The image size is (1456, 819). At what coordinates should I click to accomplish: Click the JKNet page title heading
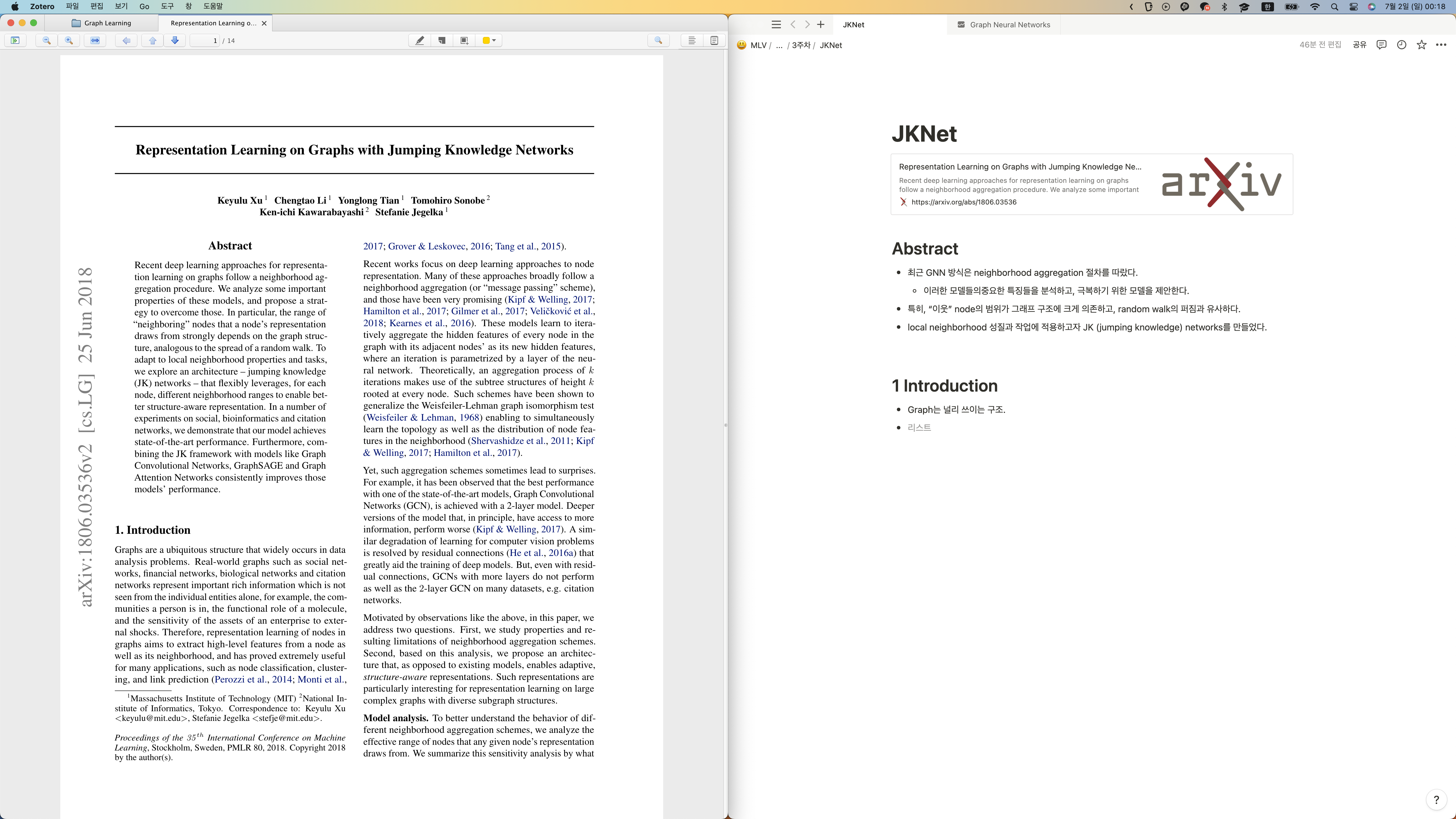924,134
